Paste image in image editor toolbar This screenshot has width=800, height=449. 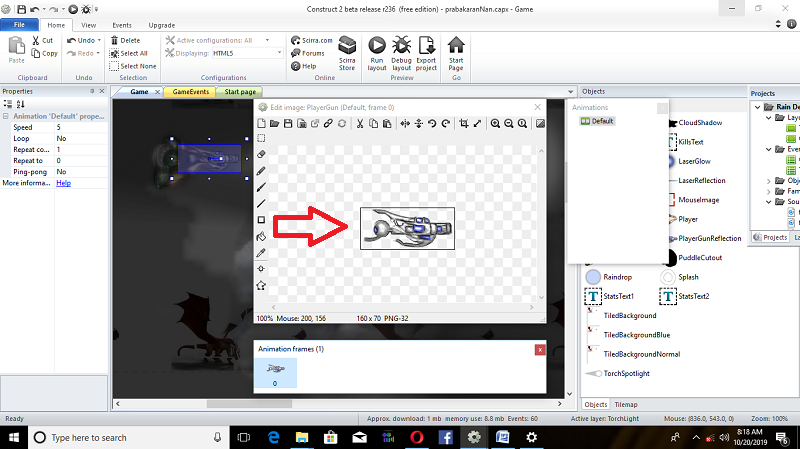point(387,123)
